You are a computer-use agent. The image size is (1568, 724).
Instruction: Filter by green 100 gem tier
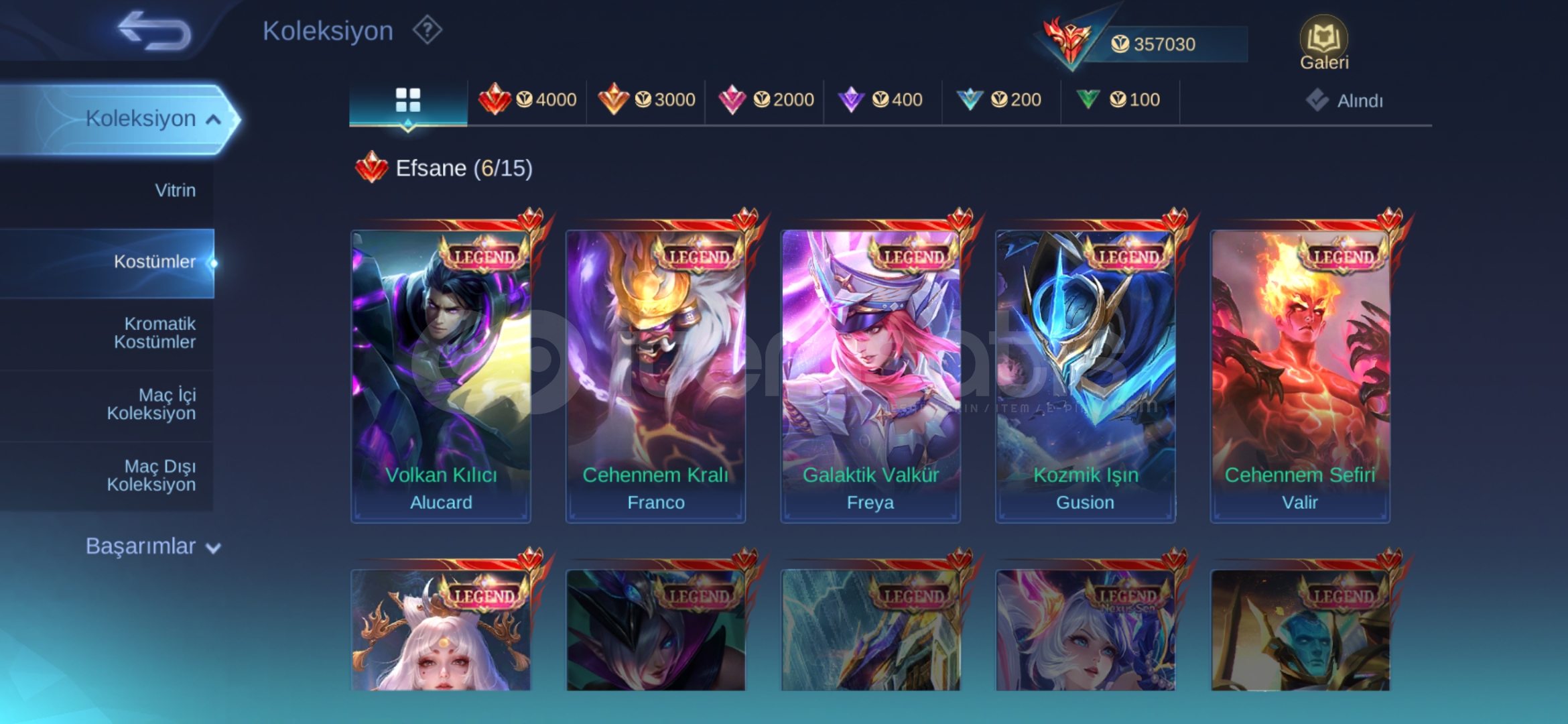coord(1118,100)
